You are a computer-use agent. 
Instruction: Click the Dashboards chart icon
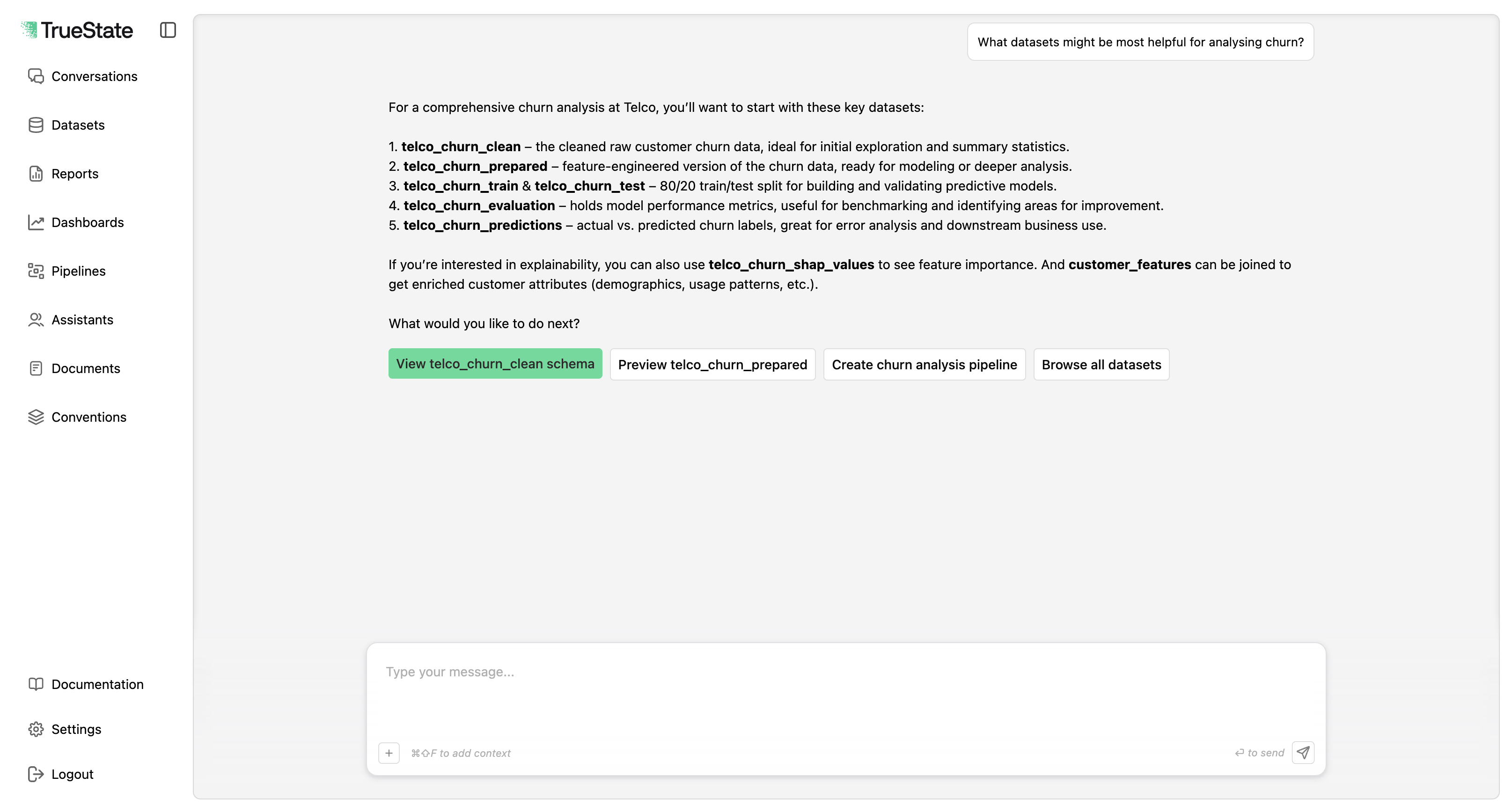[x=36, y=222]
